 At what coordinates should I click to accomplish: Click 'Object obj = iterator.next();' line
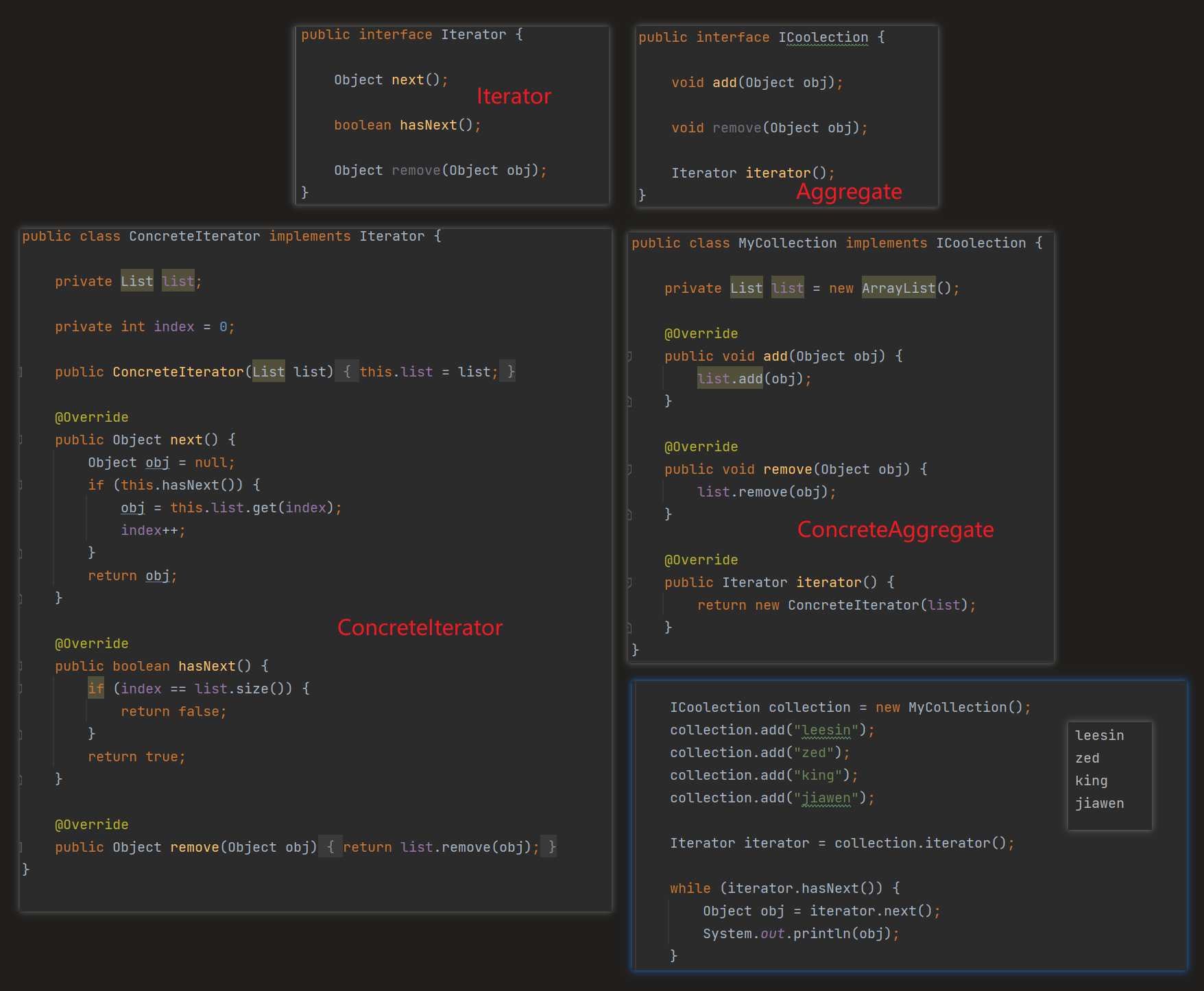pos(821,911)
